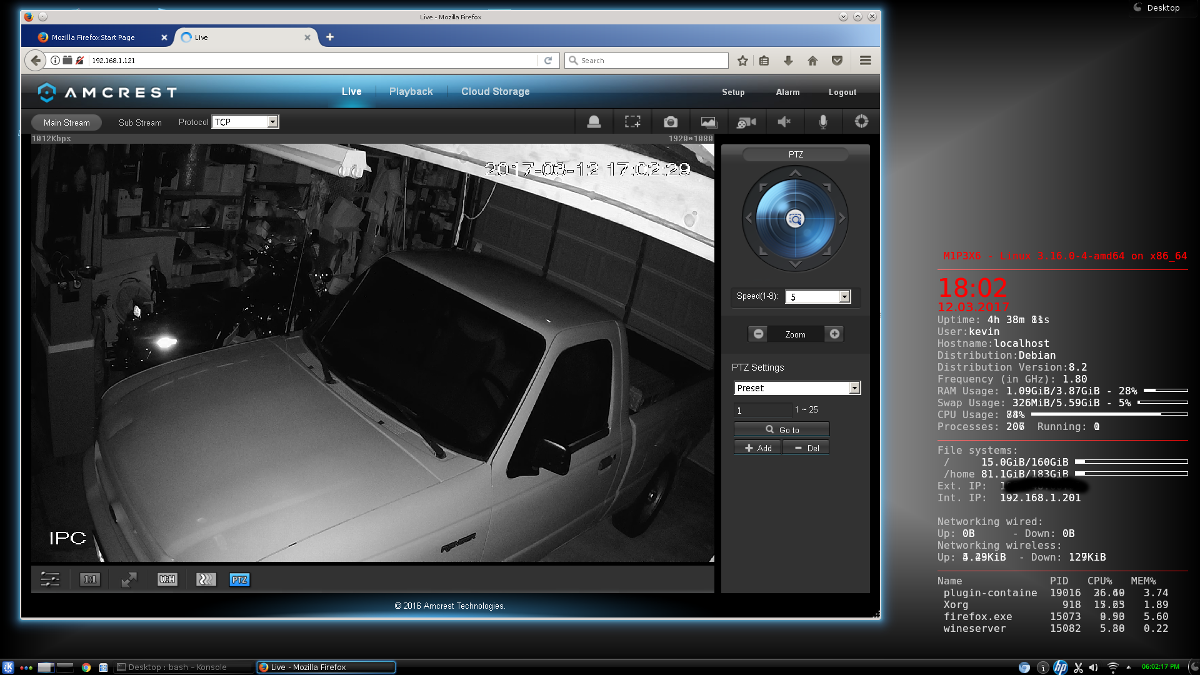Image resolution: width=1200 pixels, height=675 pixels.
Task: Pan camera left with PTZ left arrow
Action: click(x=749, y=218)
